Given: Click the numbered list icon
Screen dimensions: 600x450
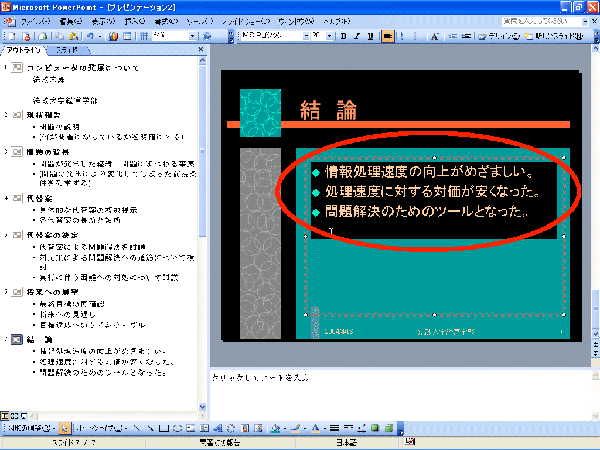Looking at the screenshot, I should [402, 36].
